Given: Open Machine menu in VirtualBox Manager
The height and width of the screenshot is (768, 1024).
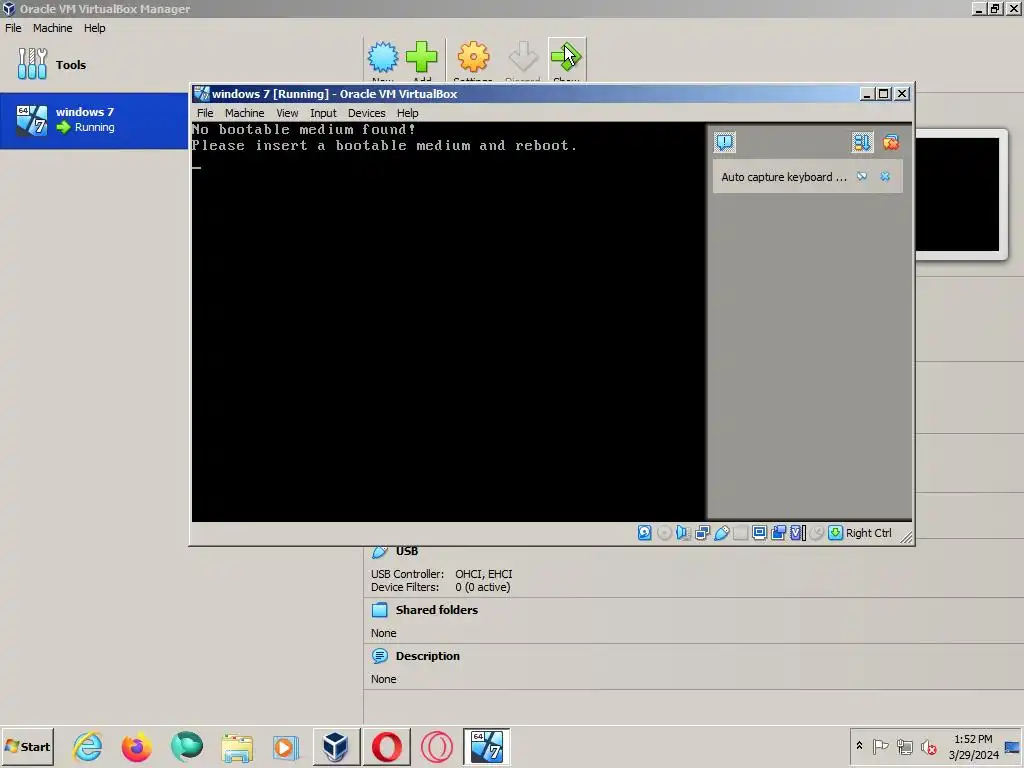Looking at the screenshot, I should pyautogui.click(x=52, y=28).
